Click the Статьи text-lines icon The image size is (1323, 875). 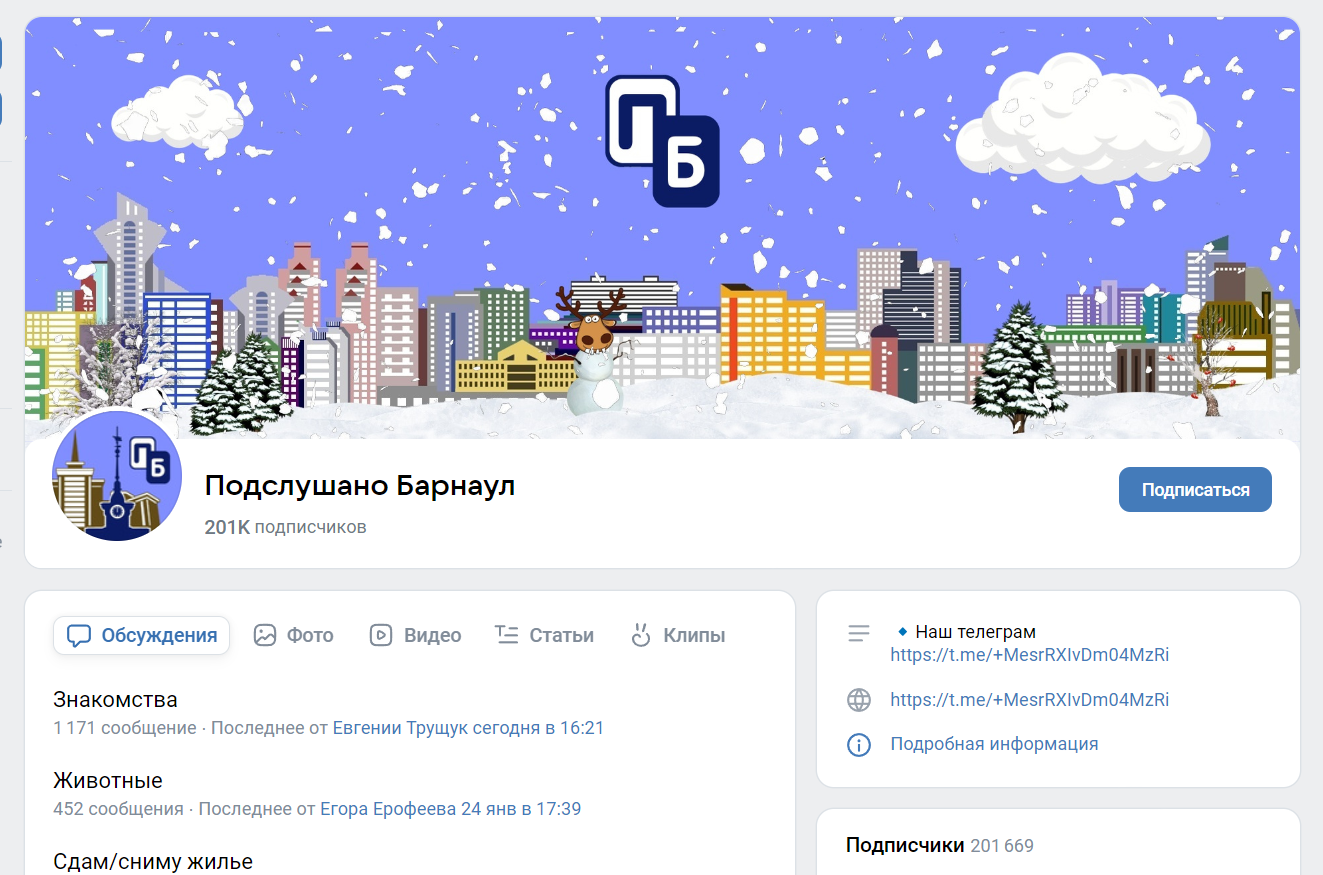(x=507, y=635)
